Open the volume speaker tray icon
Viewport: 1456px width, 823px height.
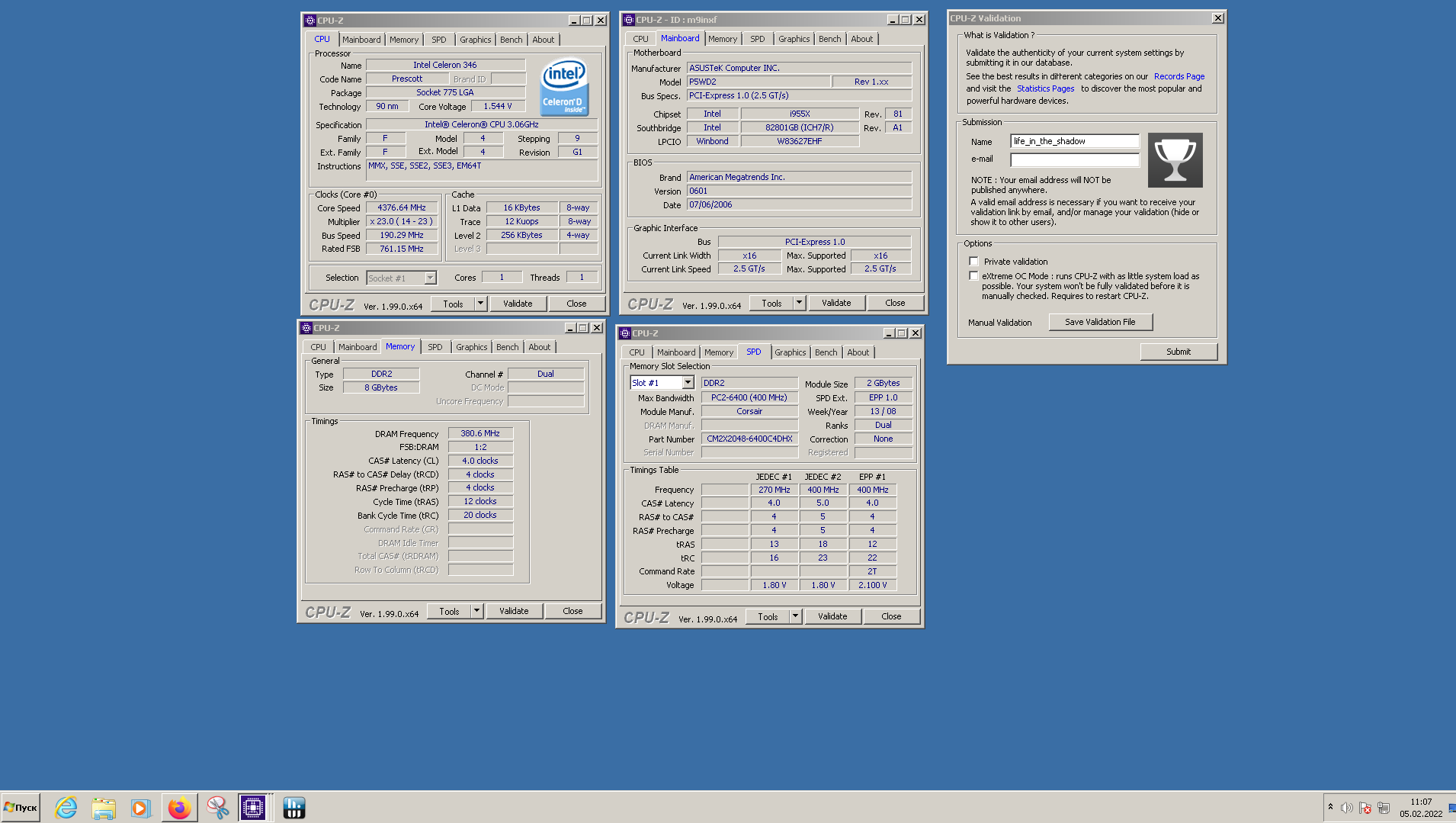click(x=1347, y=808)
